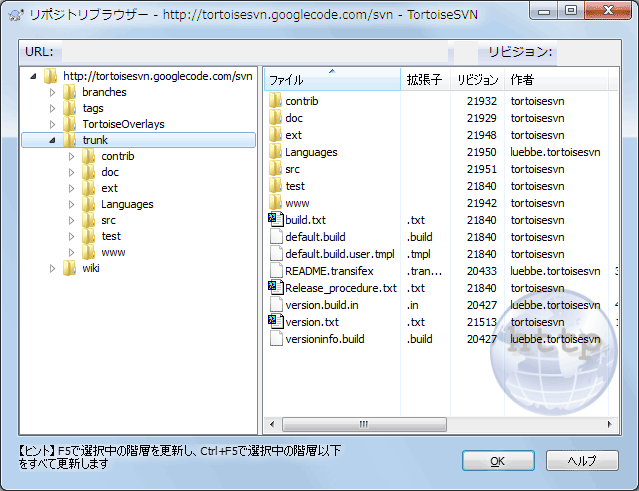
Task: Collapse the repository root node
Action: (x=34, y=76)
